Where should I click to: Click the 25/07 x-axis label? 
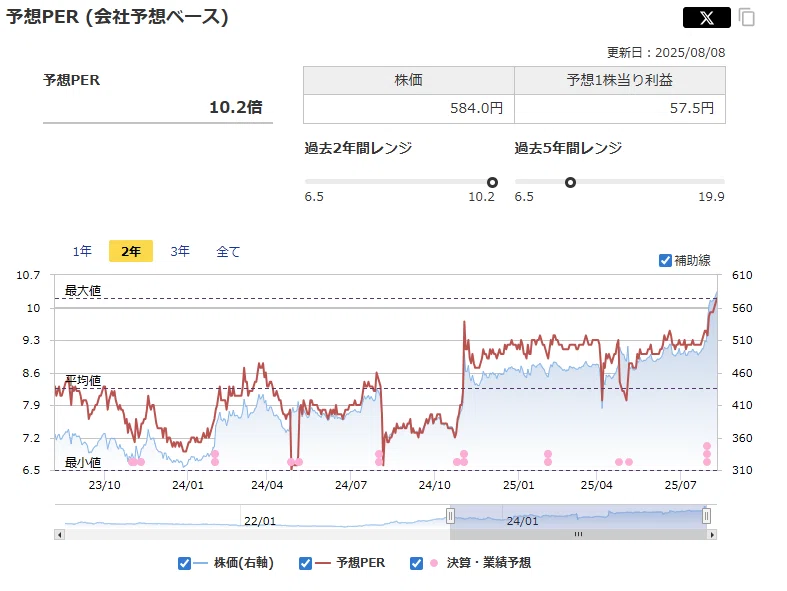(x=681, y=485)
